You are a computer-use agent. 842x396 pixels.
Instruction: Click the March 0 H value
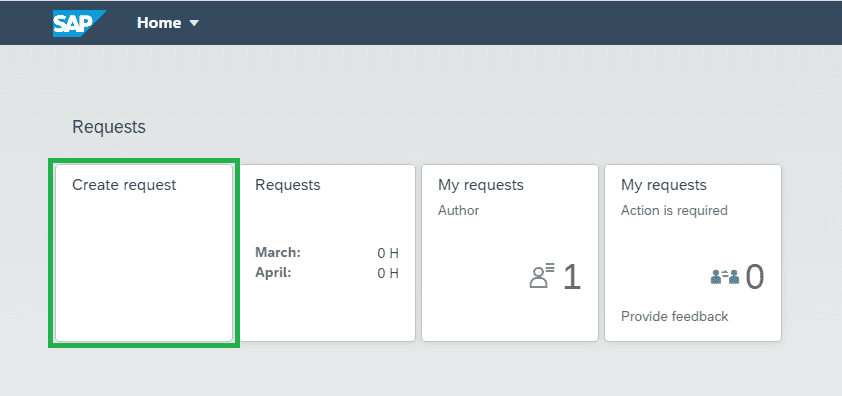388,253
